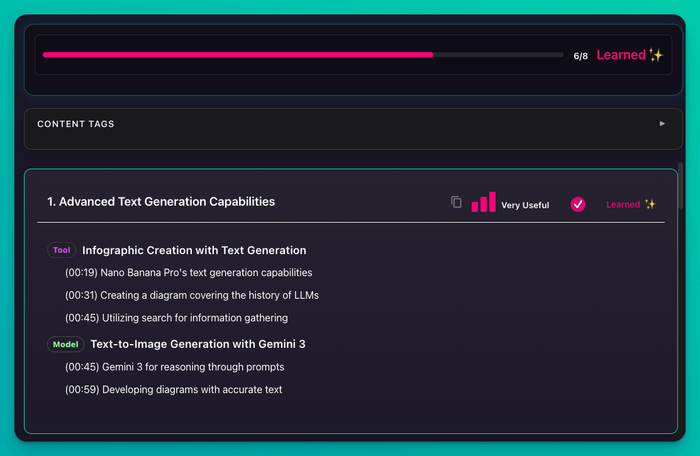Image resolution: width=700 pixels, height=456 pixels.
Task: Jump to 00:19 Nano Banana Pro timestamp
Action: pos(188,272)
